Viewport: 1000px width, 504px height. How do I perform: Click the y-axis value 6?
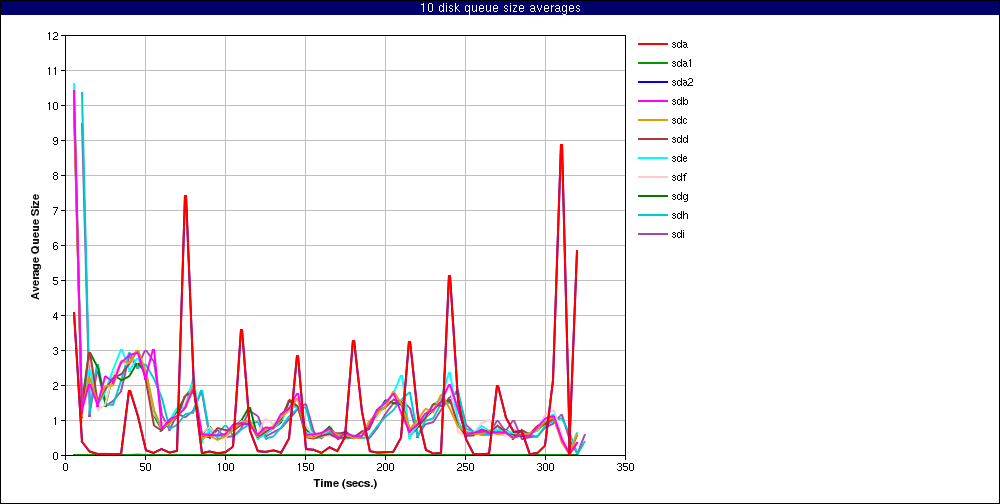(x=56, y=246)
